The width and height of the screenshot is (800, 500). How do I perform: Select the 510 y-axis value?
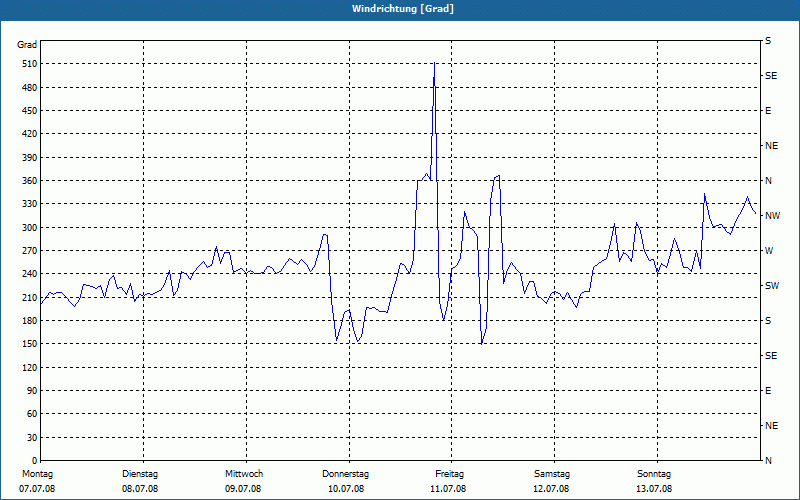(x=30, y=64)
